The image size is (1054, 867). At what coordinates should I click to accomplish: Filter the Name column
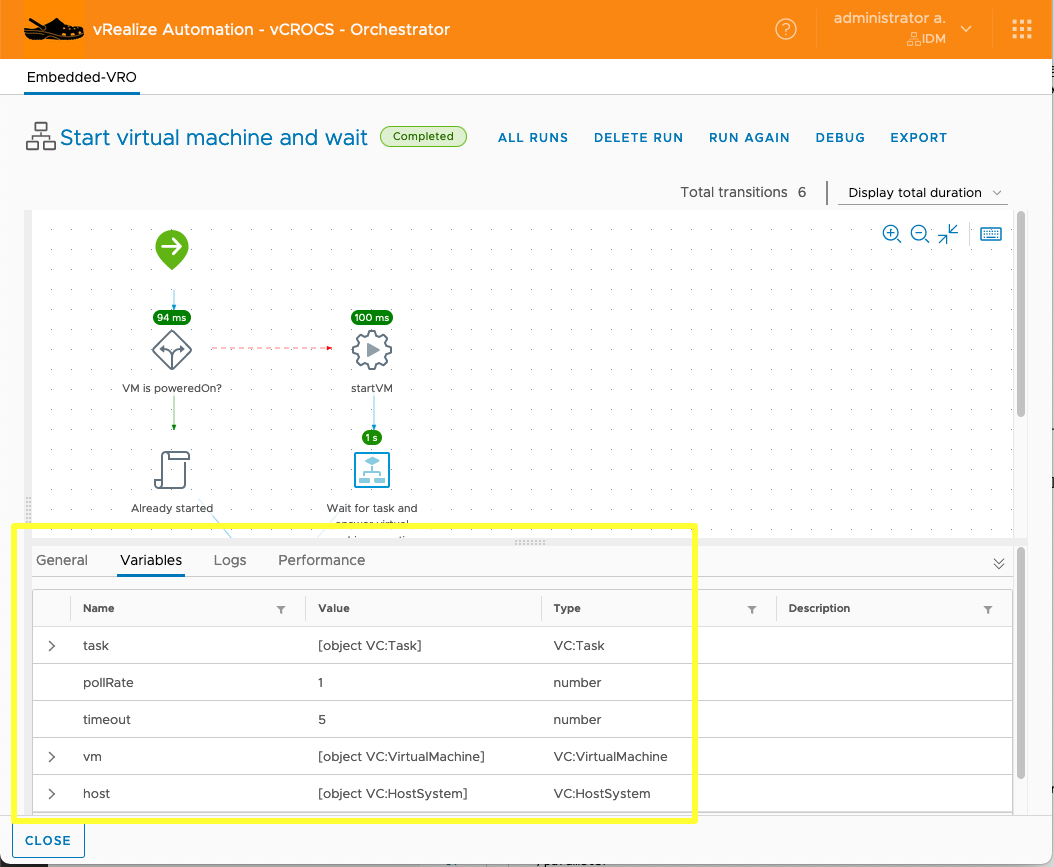[281, 609]
